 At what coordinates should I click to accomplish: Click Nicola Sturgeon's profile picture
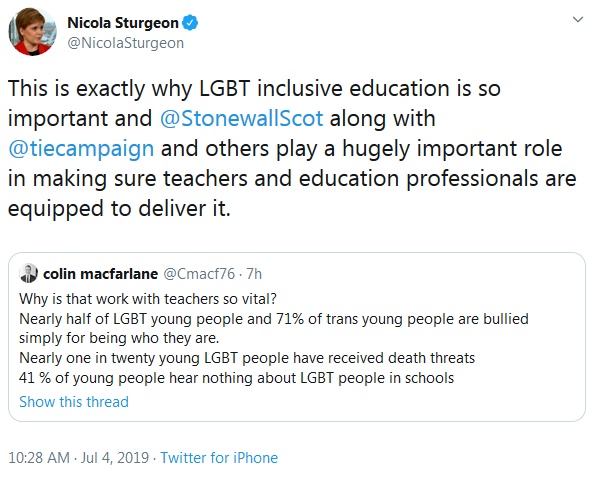32,32
